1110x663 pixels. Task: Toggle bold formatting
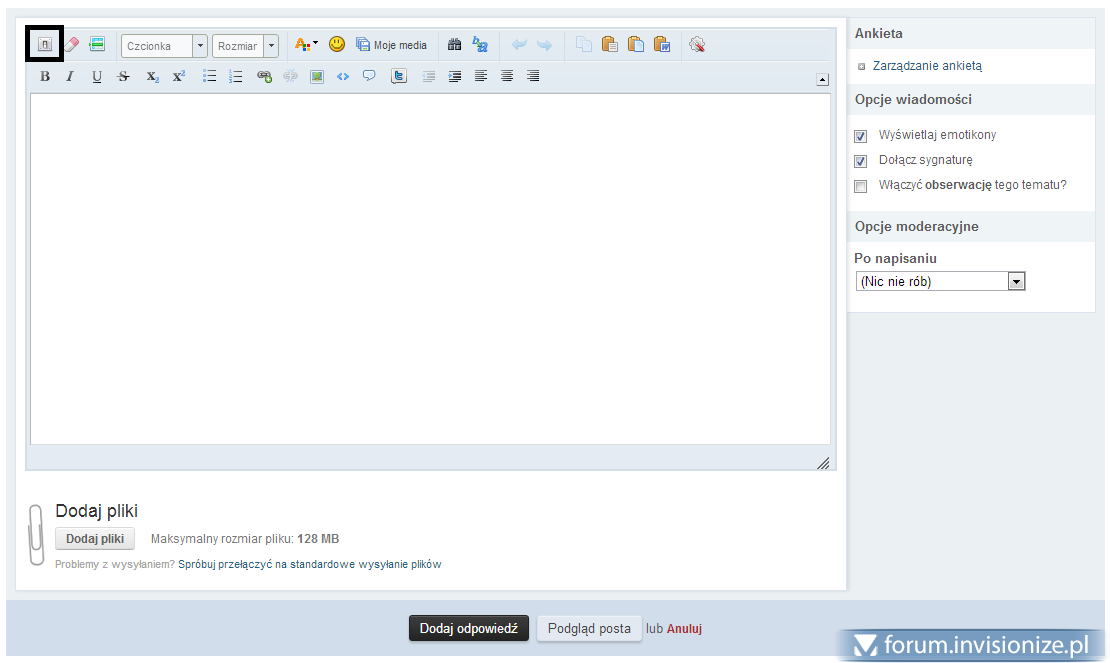click(45, 76)
